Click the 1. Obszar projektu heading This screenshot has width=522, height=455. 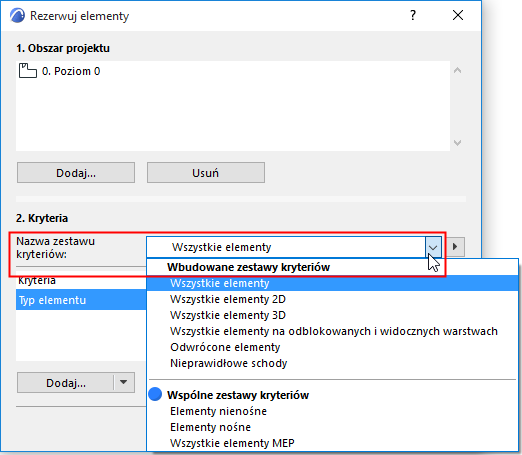[63, 48]
